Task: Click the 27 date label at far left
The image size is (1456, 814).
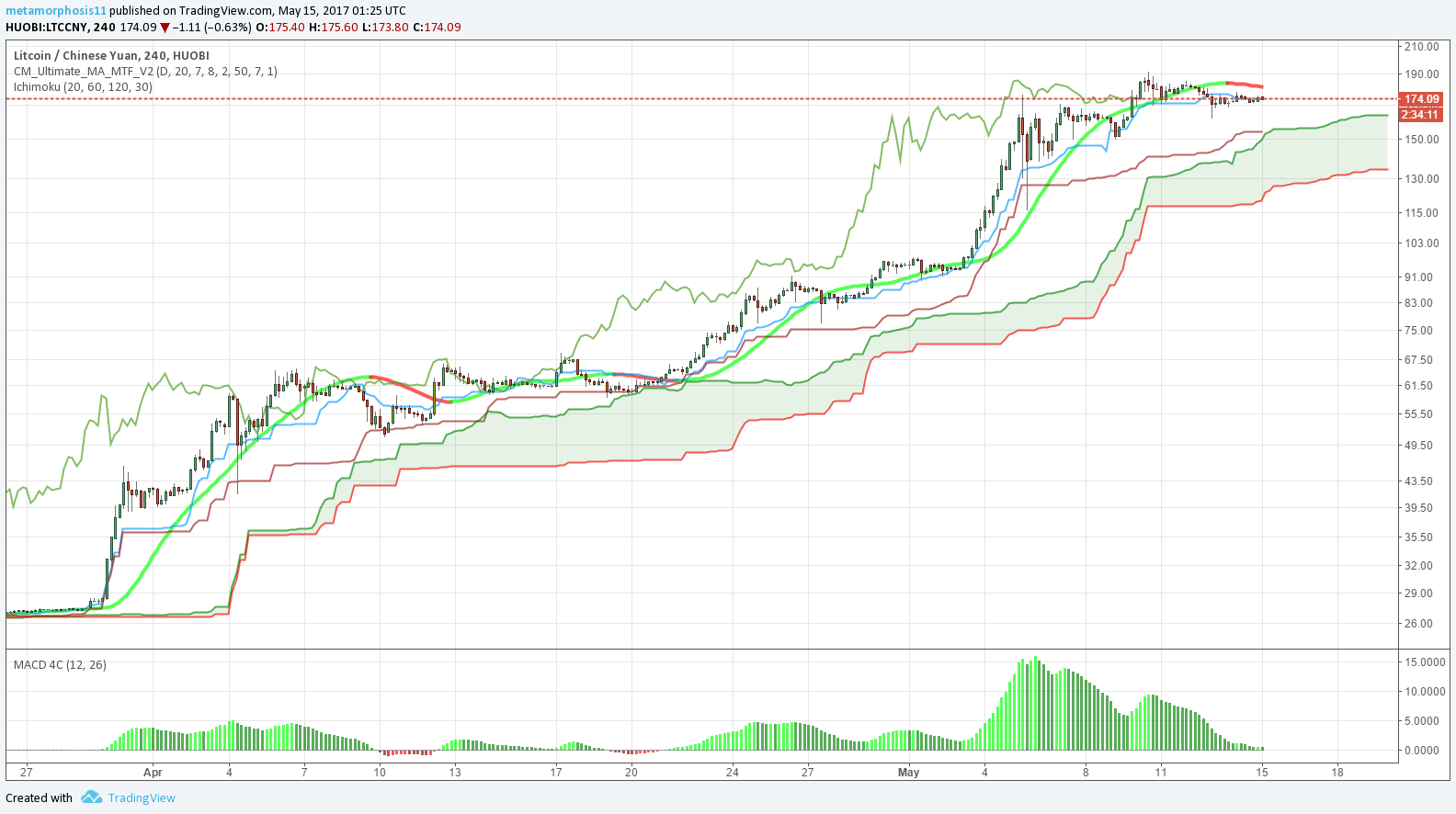Action: pos(27,772)
